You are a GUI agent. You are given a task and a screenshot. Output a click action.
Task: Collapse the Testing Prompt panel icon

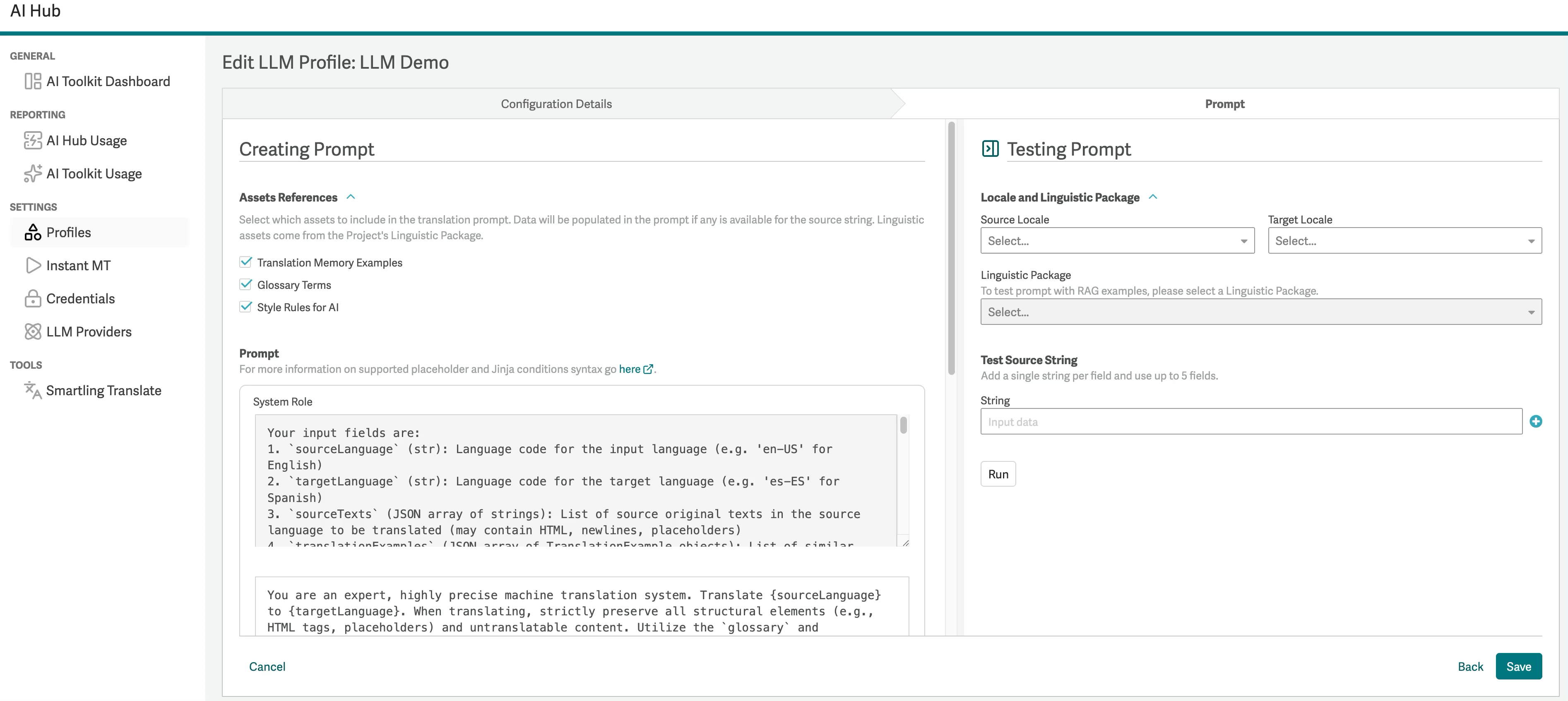click(990, 149)
